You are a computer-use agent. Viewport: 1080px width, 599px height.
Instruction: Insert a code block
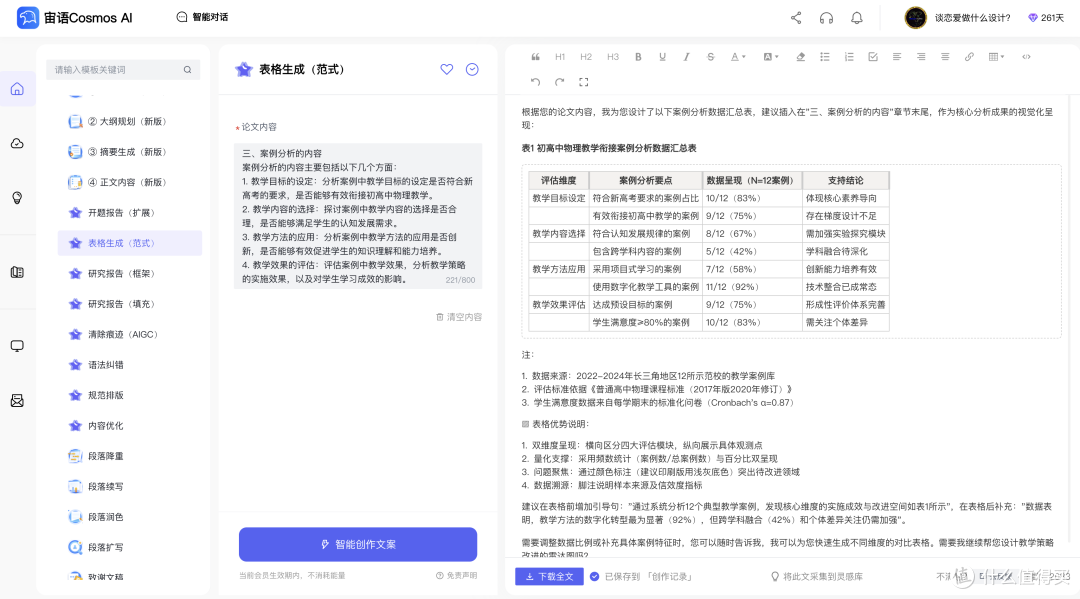(x=1026, y=57)
